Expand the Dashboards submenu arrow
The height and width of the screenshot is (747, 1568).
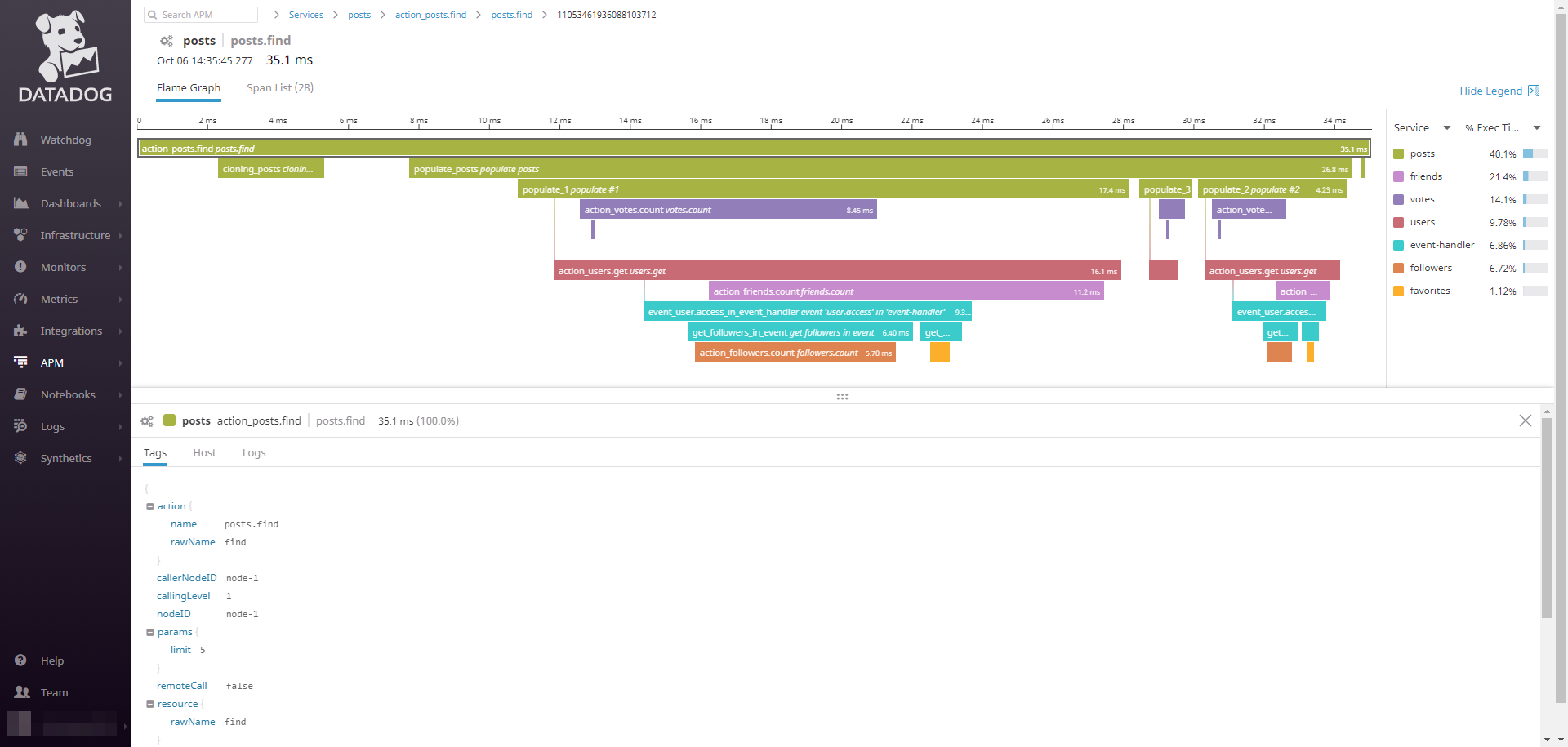coord(120,204)
